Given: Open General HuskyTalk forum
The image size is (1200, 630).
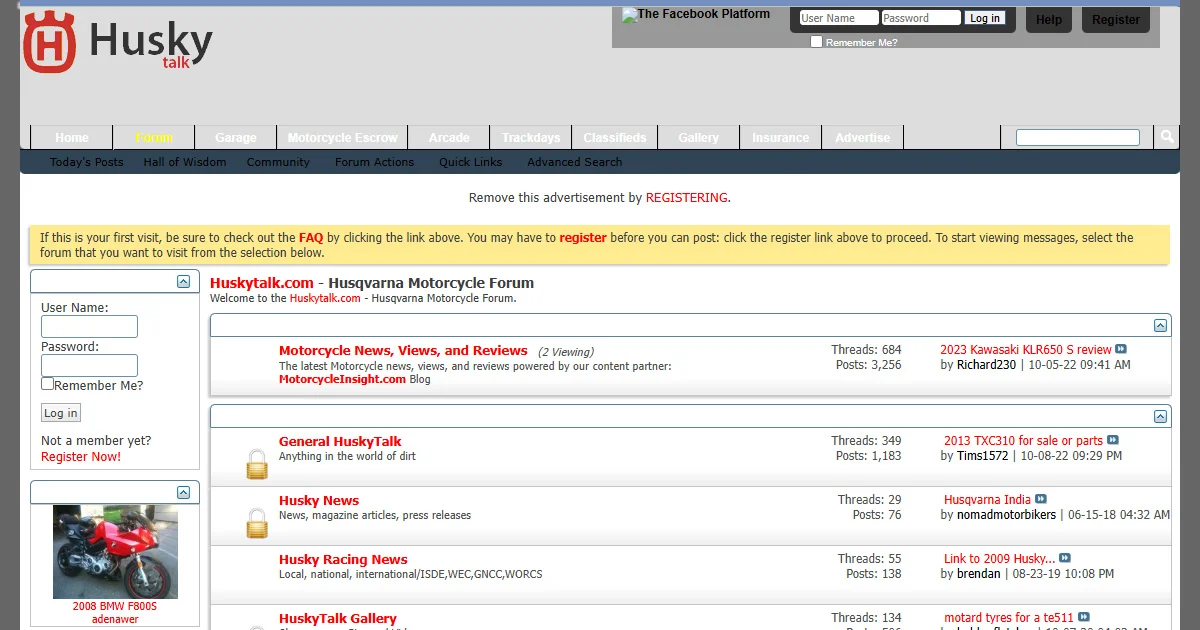Looking at the screenshot, I should click(x=340, y=441).
